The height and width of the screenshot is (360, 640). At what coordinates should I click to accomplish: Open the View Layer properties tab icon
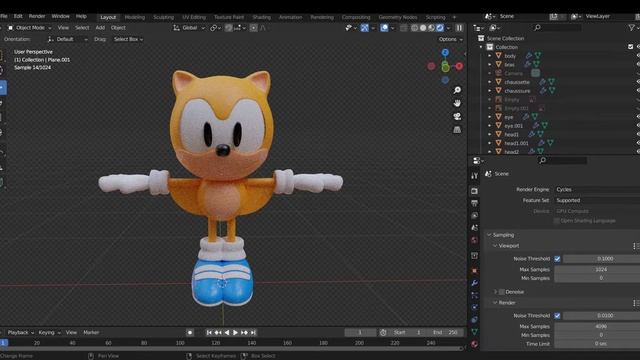point(474,215)
